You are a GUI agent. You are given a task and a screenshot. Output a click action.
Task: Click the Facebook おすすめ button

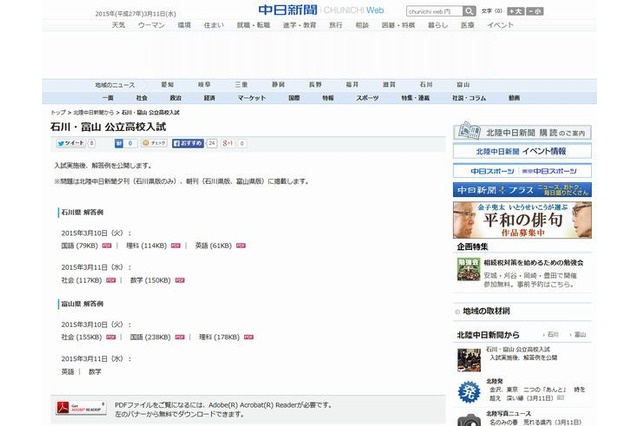coord(188,143)
